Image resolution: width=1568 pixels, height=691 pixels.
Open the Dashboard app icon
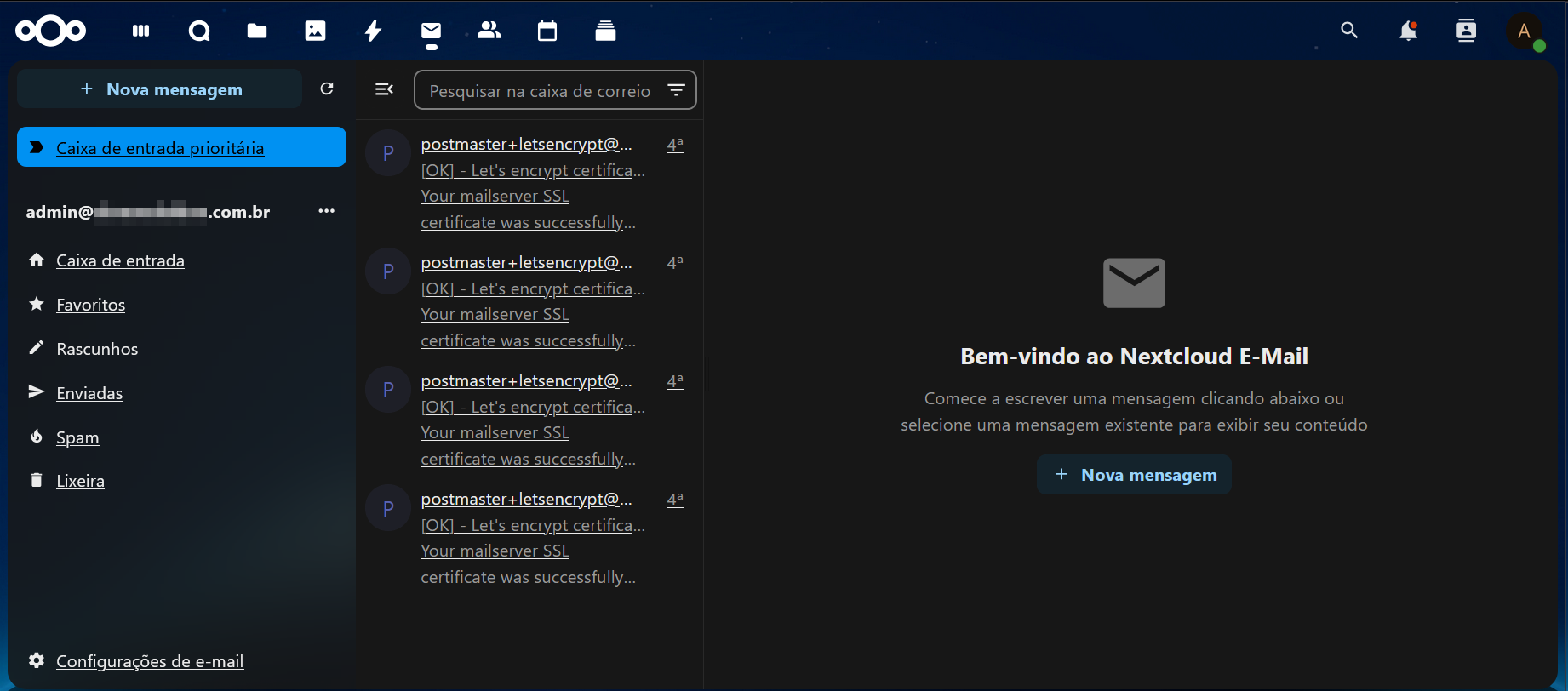coord(141,31)
